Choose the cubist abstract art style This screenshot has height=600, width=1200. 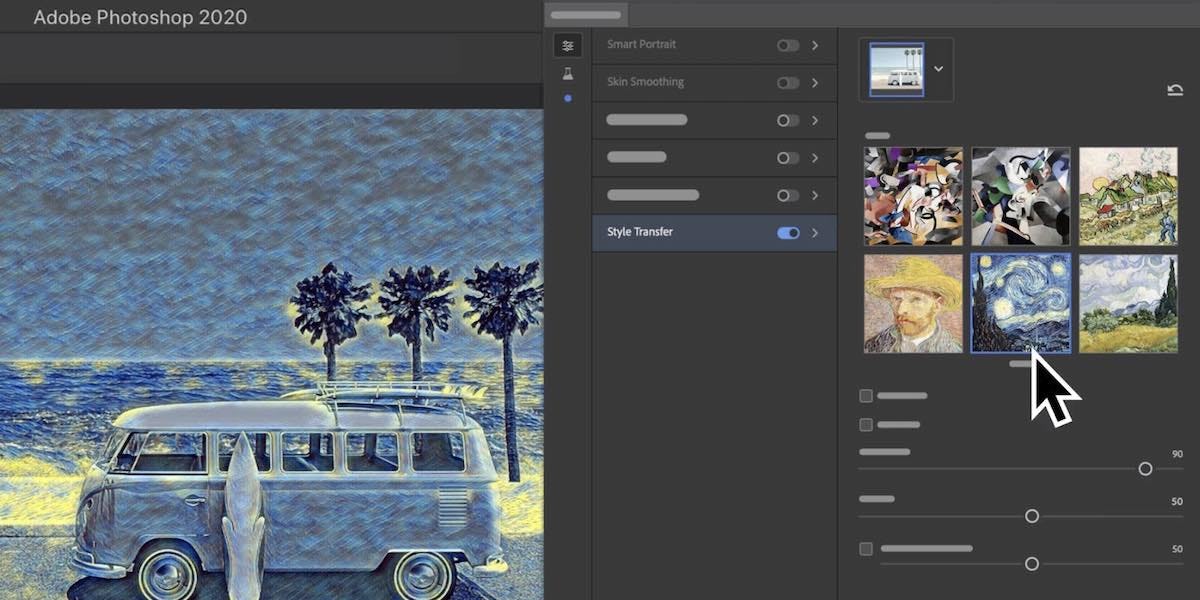tap(912, 195)
